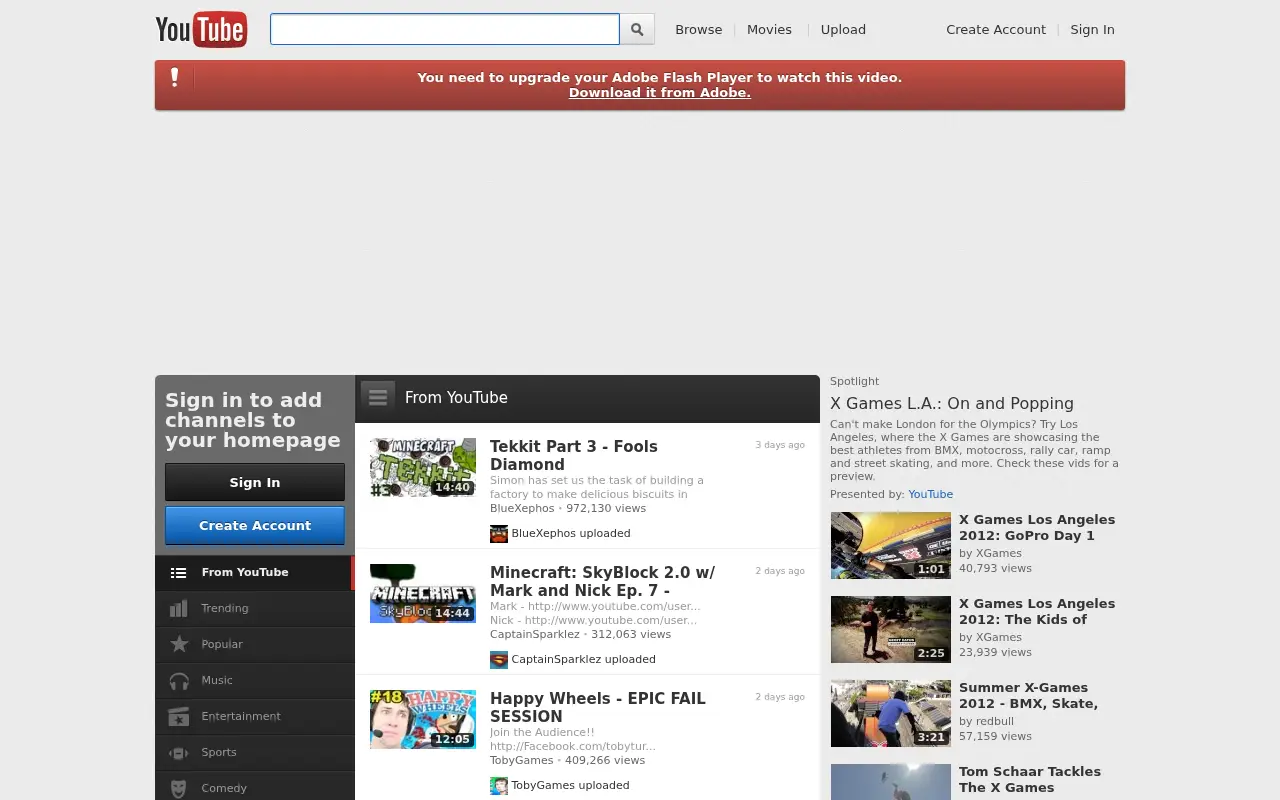Open the Happy Wheels video thumbnail
This screenshot has height=800, width=1280.
pos(423,719)
